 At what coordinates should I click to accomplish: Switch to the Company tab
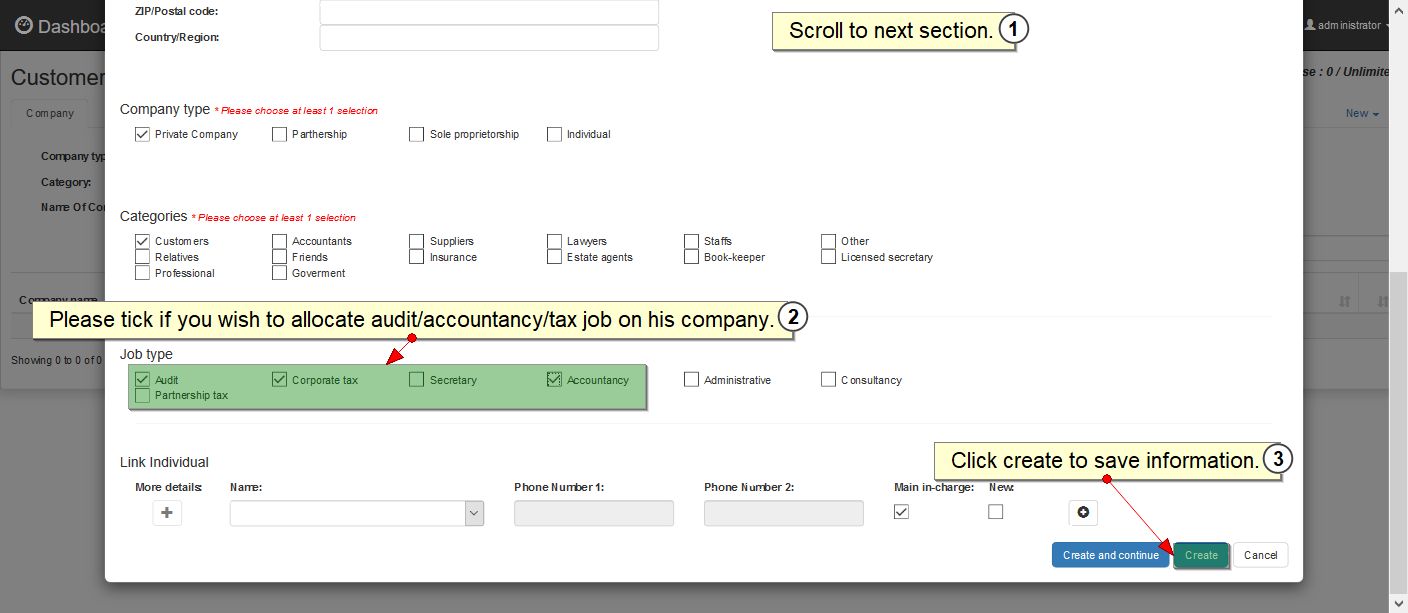coord(50,113)
